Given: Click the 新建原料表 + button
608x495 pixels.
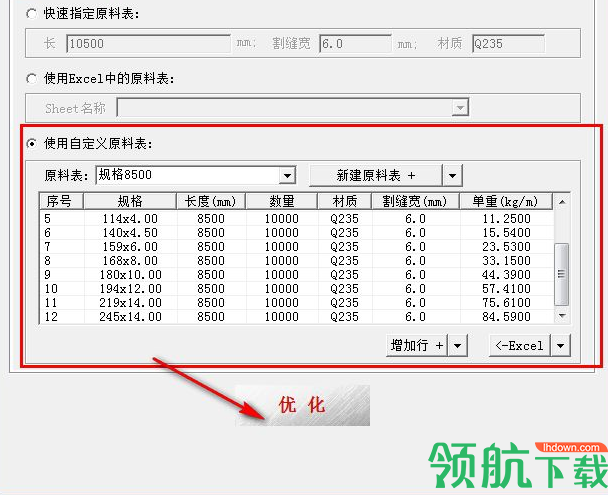Looking at the screenshot, I should coord(376,176).
